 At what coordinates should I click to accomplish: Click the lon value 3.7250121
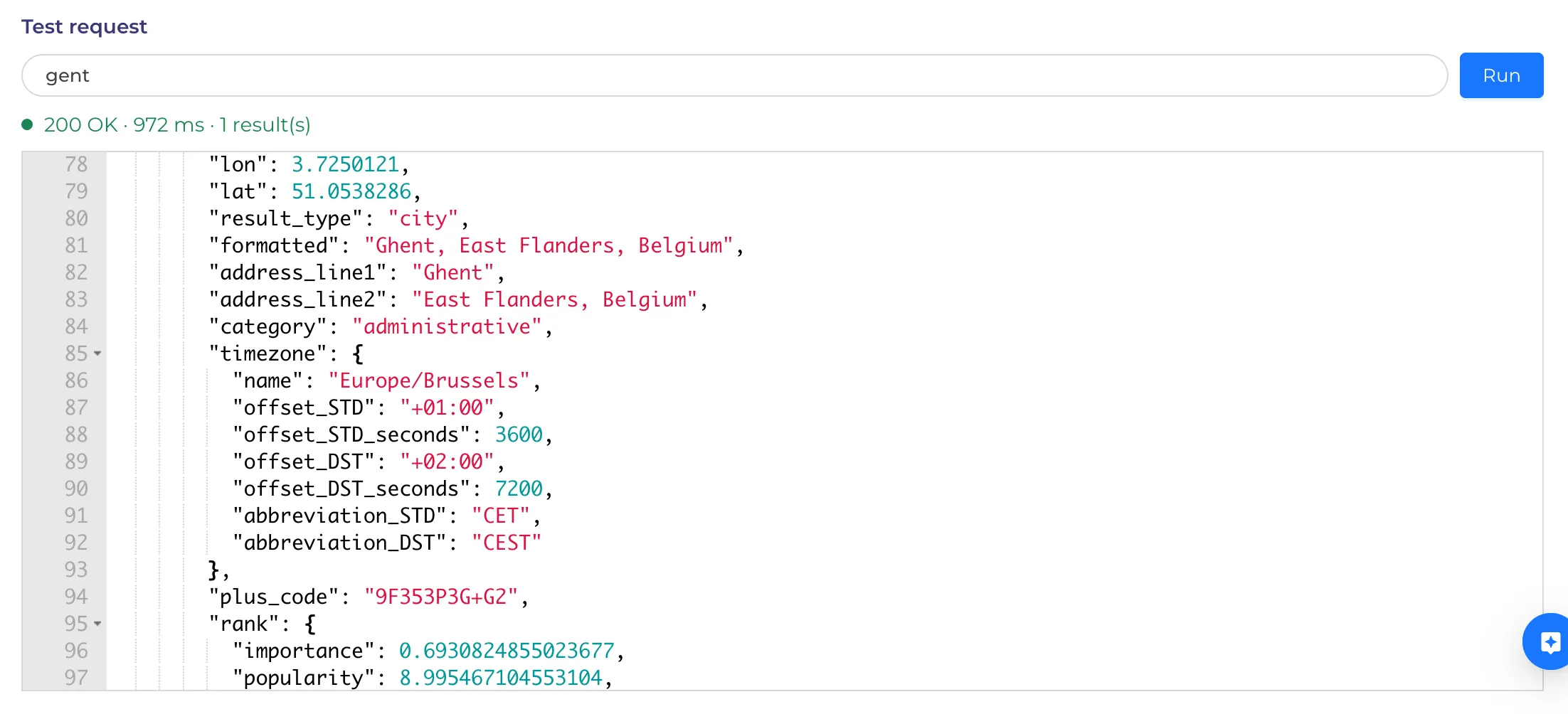click(345, 164)
